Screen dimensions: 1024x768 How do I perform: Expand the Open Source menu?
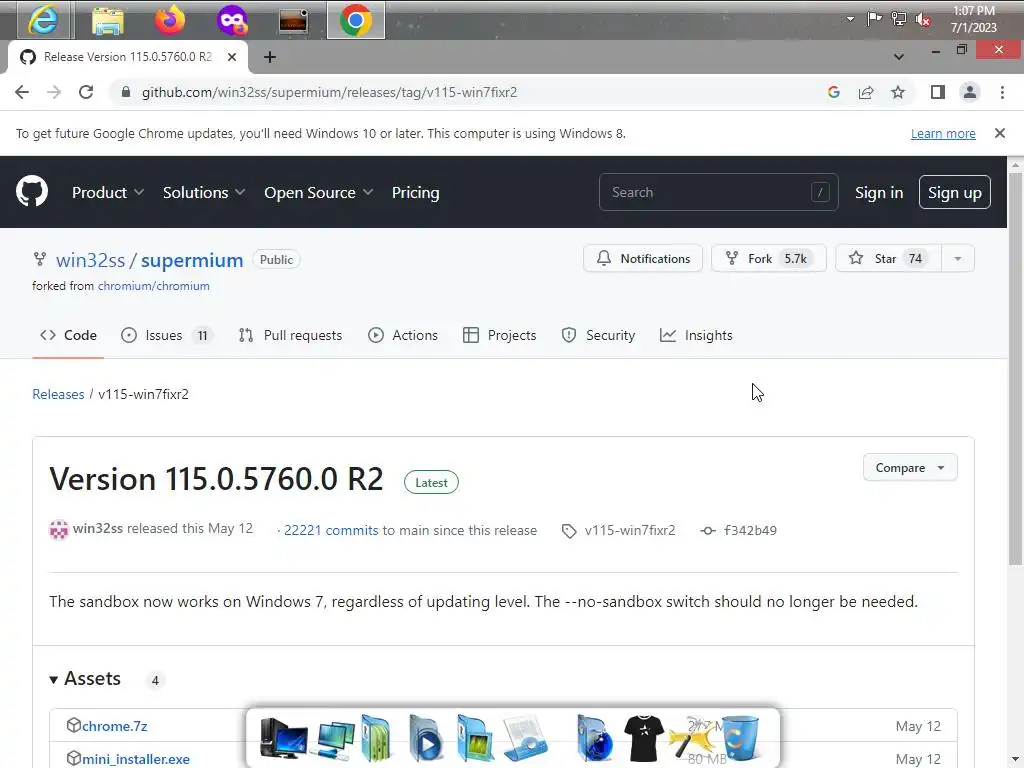[x=318, y=193]
